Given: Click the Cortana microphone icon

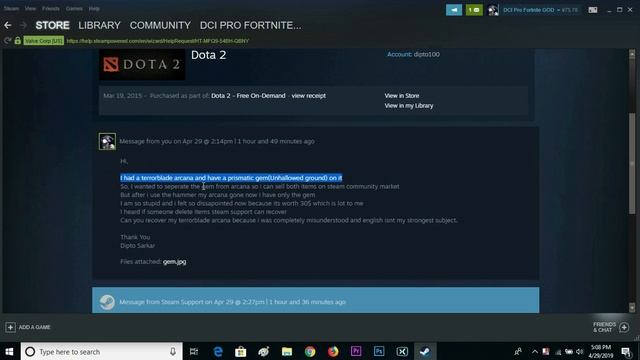Looking at the screenshot, I should [173, 351].
